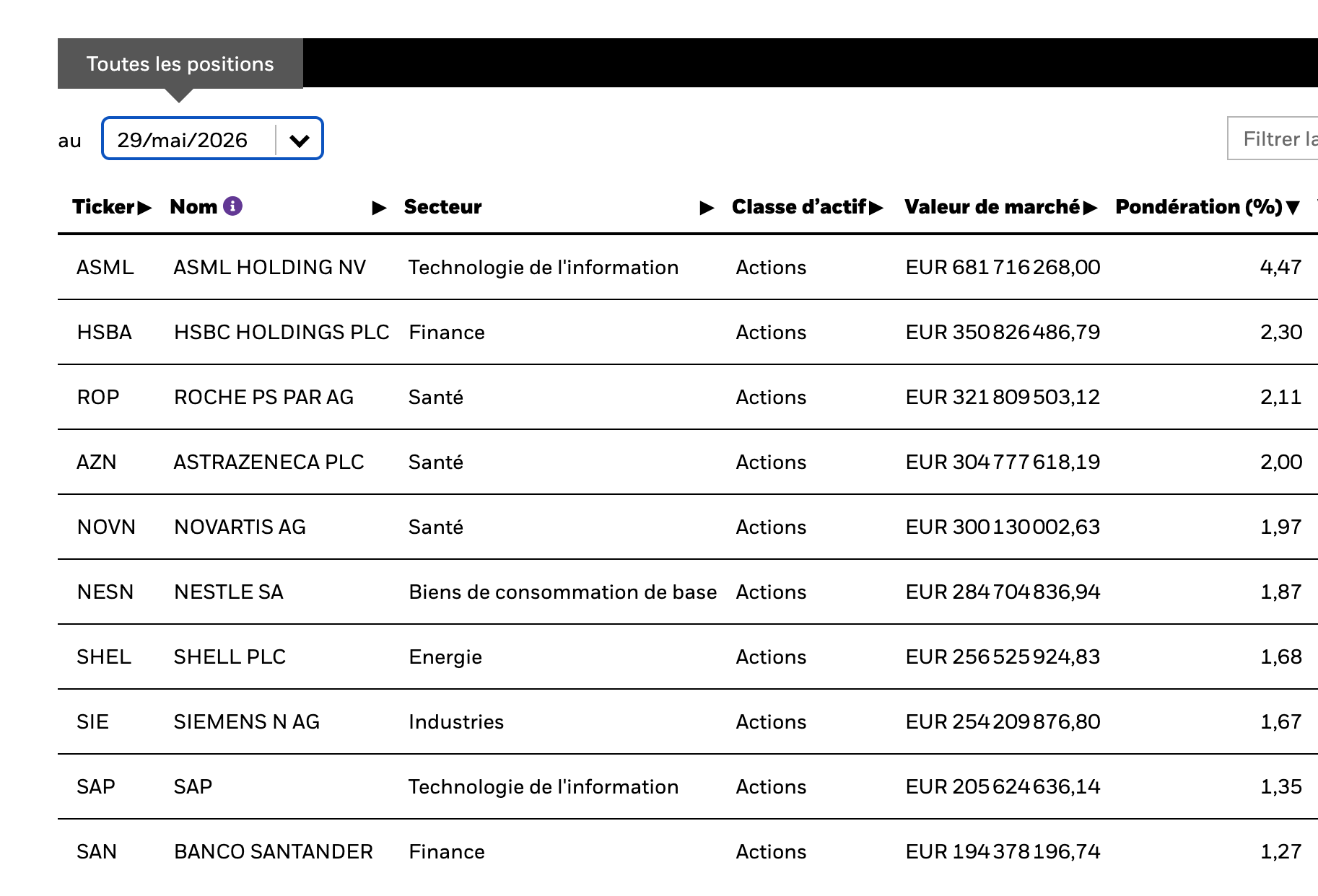
Task: Select the SAP ticker cell
Action: tap(96, 787)
